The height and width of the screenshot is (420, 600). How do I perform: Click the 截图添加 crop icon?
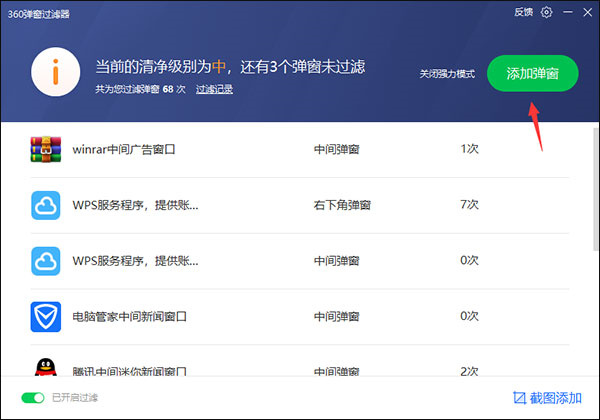(x=520, y=398)
